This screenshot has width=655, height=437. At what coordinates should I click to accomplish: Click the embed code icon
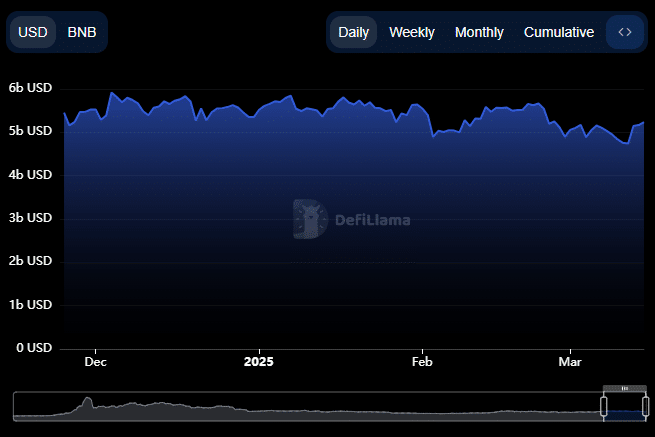pos(625,32)
